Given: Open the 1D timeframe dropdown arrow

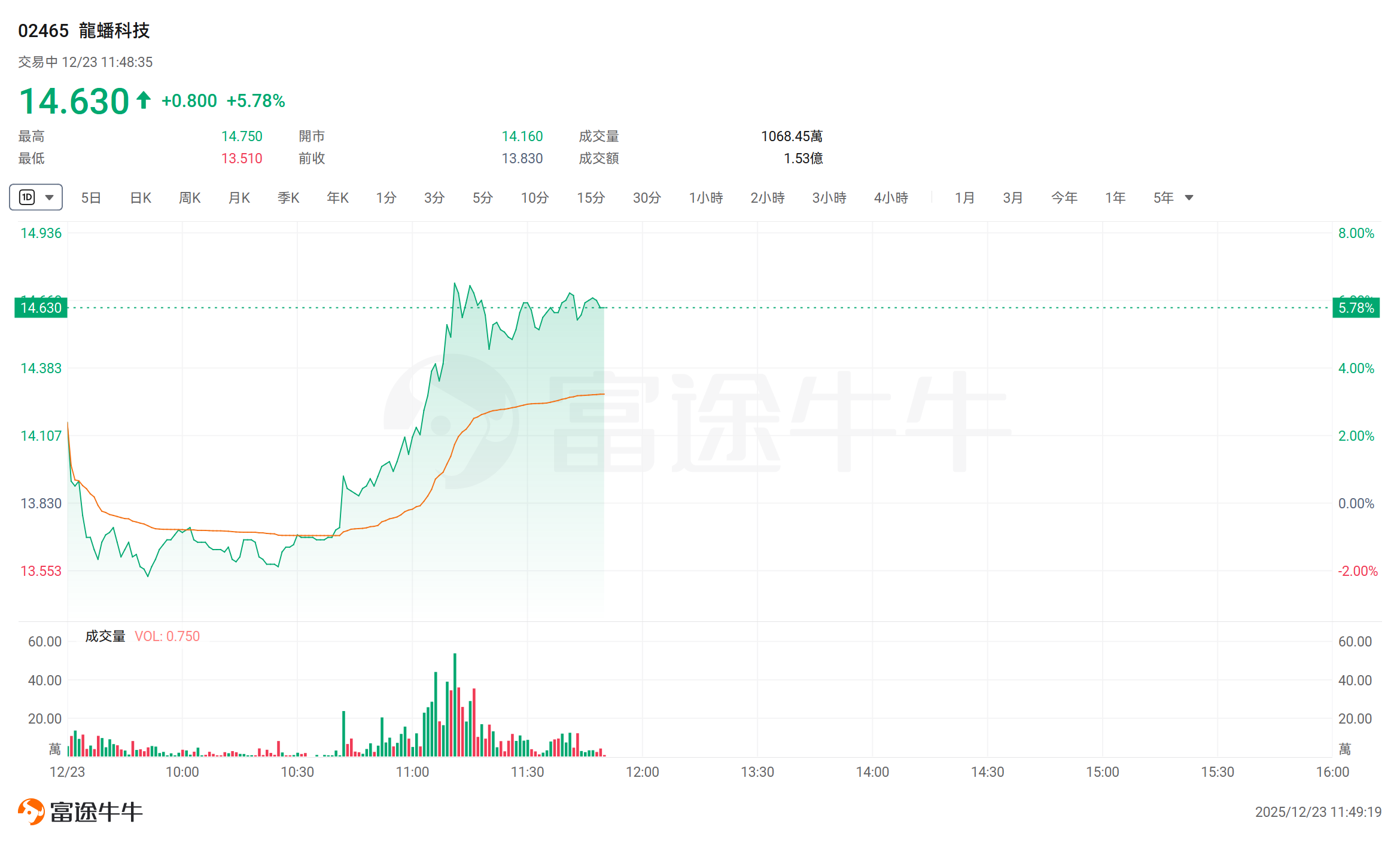Looking at the screenshot, I should [50, 197].
